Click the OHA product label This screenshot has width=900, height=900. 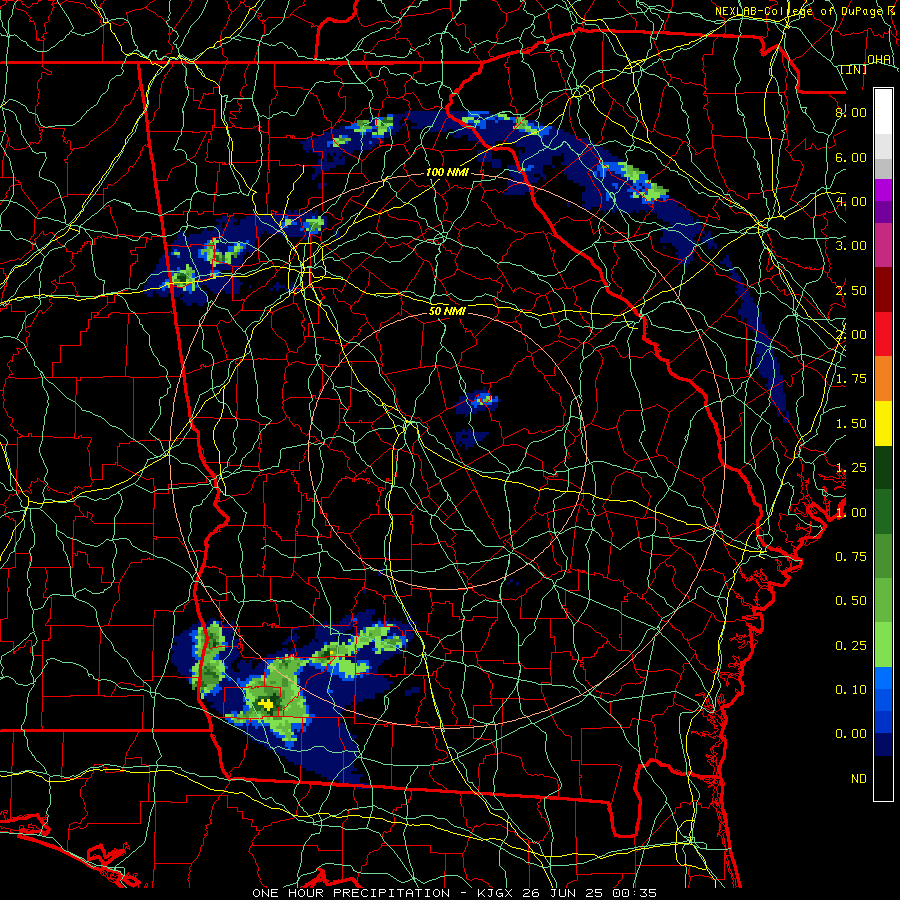pos(879,60)
